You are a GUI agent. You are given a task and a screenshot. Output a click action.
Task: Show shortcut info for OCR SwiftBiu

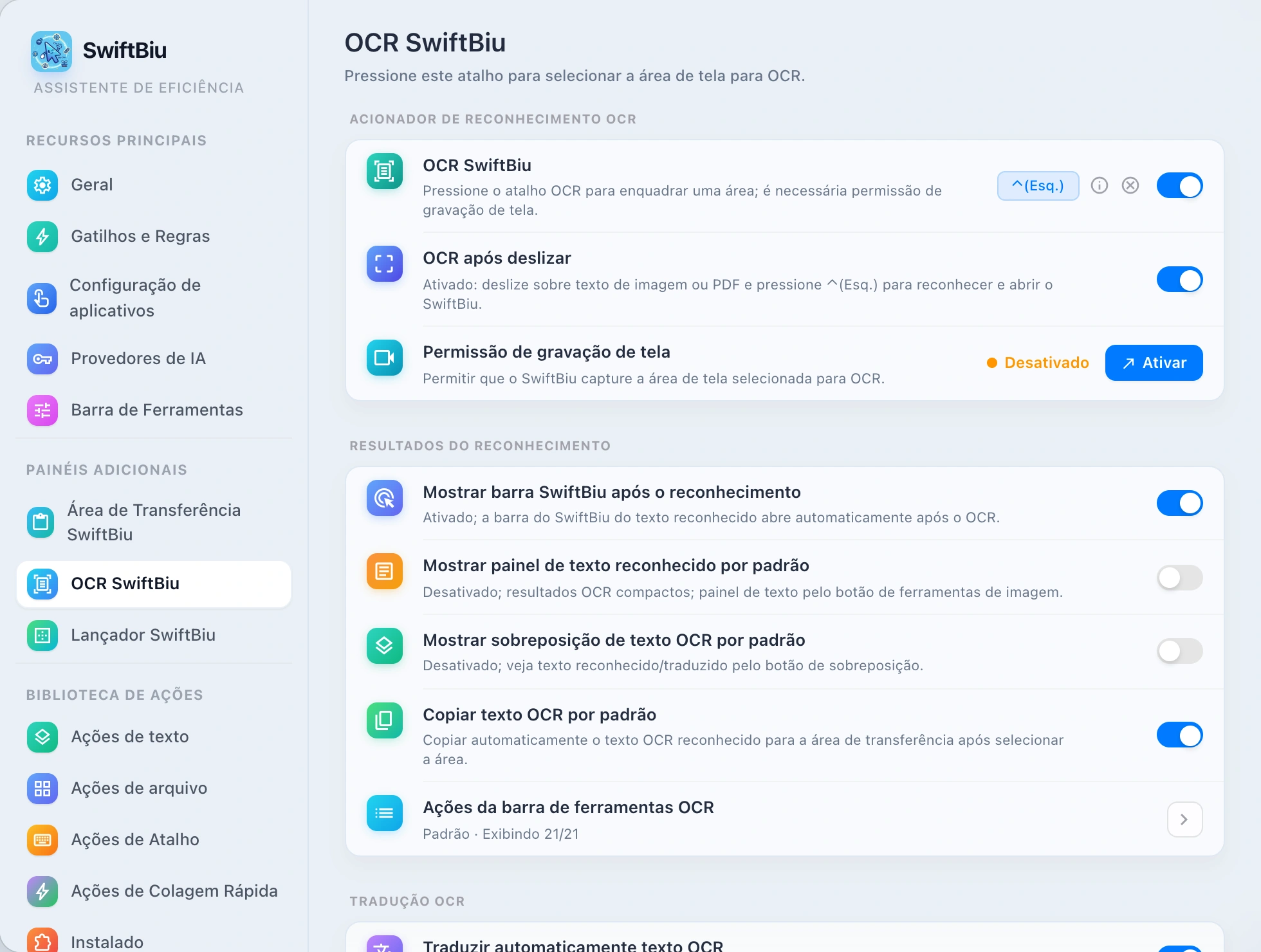[1100, 186]
